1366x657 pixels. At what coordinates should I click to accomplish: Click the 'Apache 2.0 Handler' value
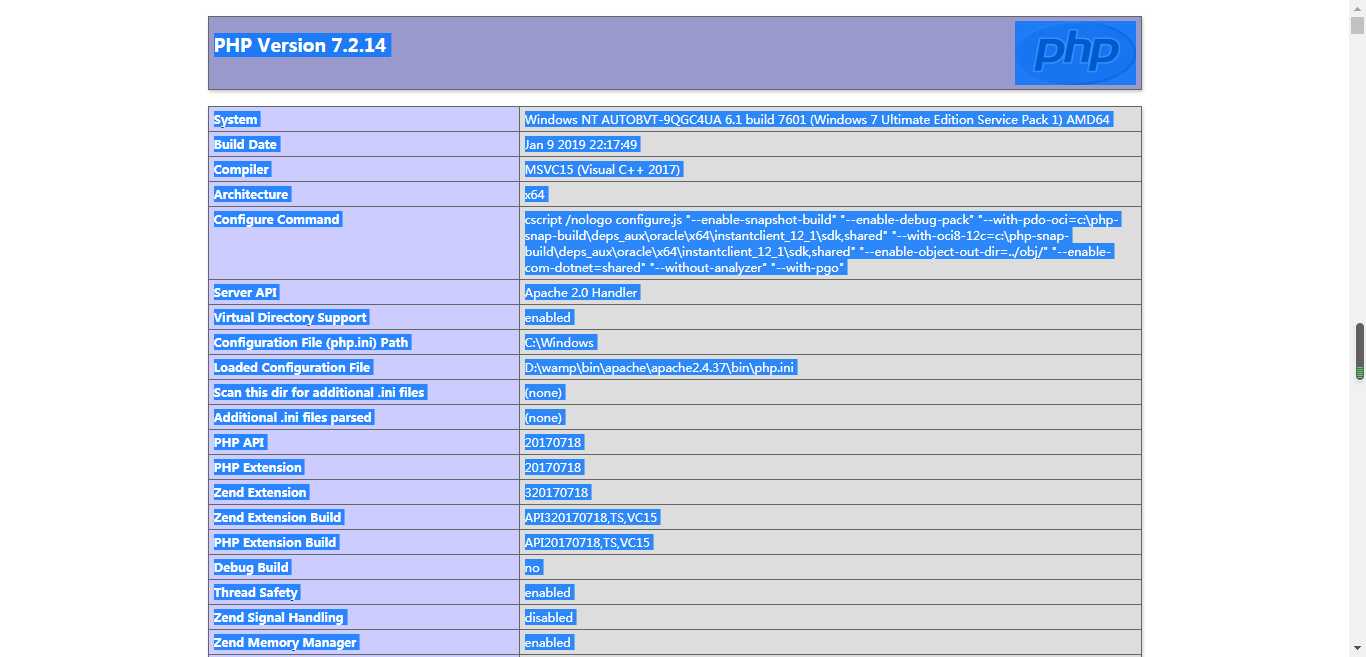[582, 292]
